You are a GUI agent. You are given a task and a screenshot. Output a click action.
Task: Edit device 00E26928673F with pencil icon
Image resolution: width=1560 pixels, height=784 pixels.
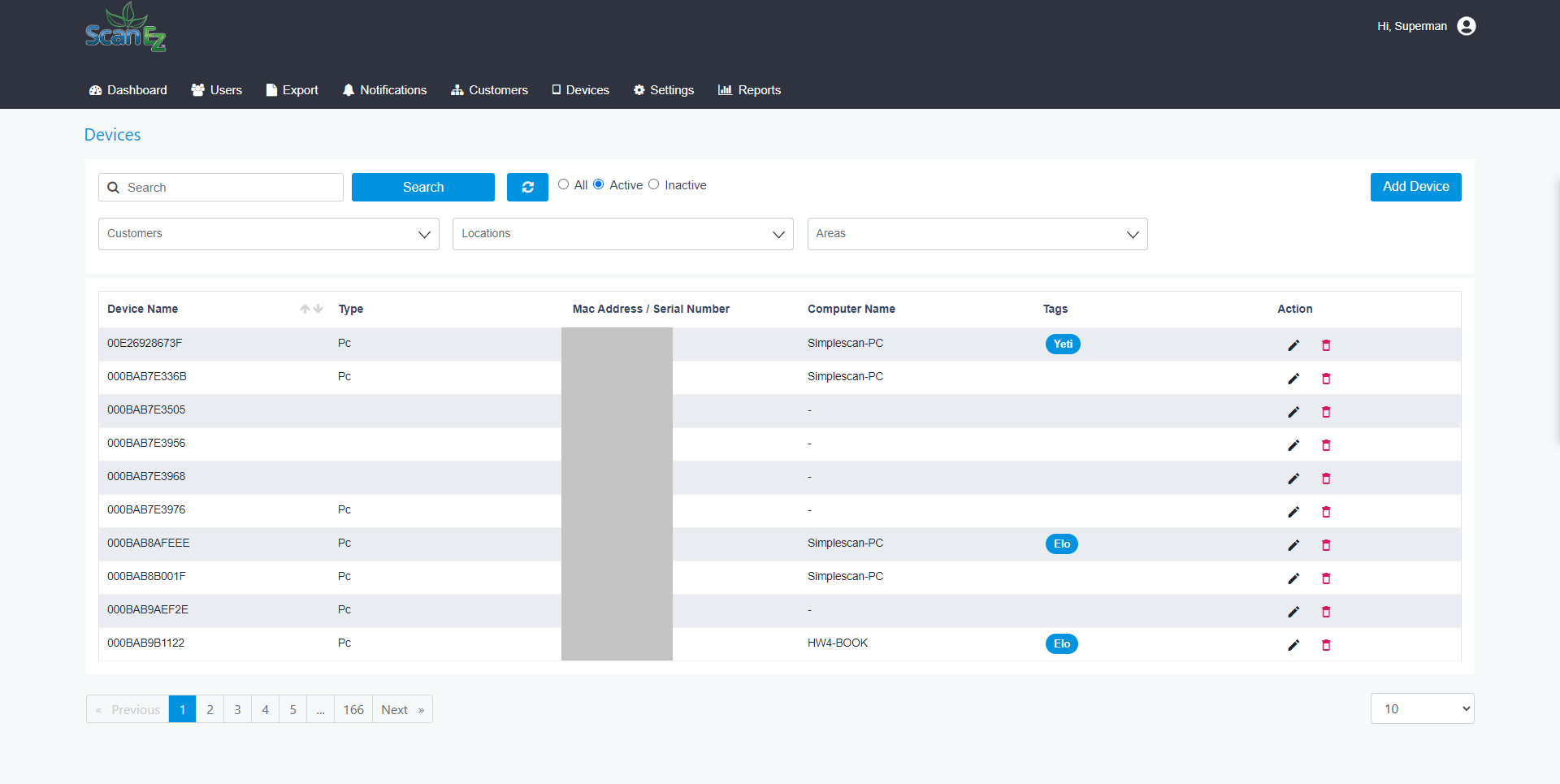click(1293, 345)
